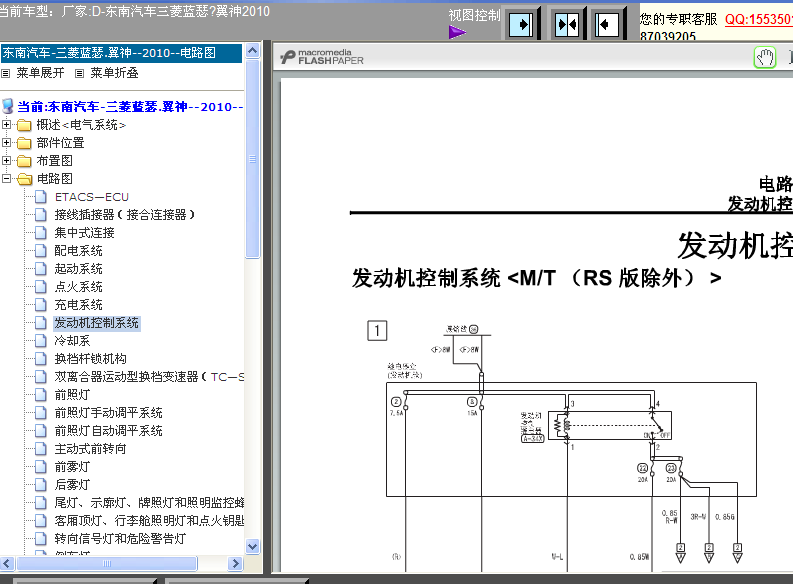Viewport: 793px width, 584px height.
Task: Open the 冷却系 document
Action: (x=72, y=341)
